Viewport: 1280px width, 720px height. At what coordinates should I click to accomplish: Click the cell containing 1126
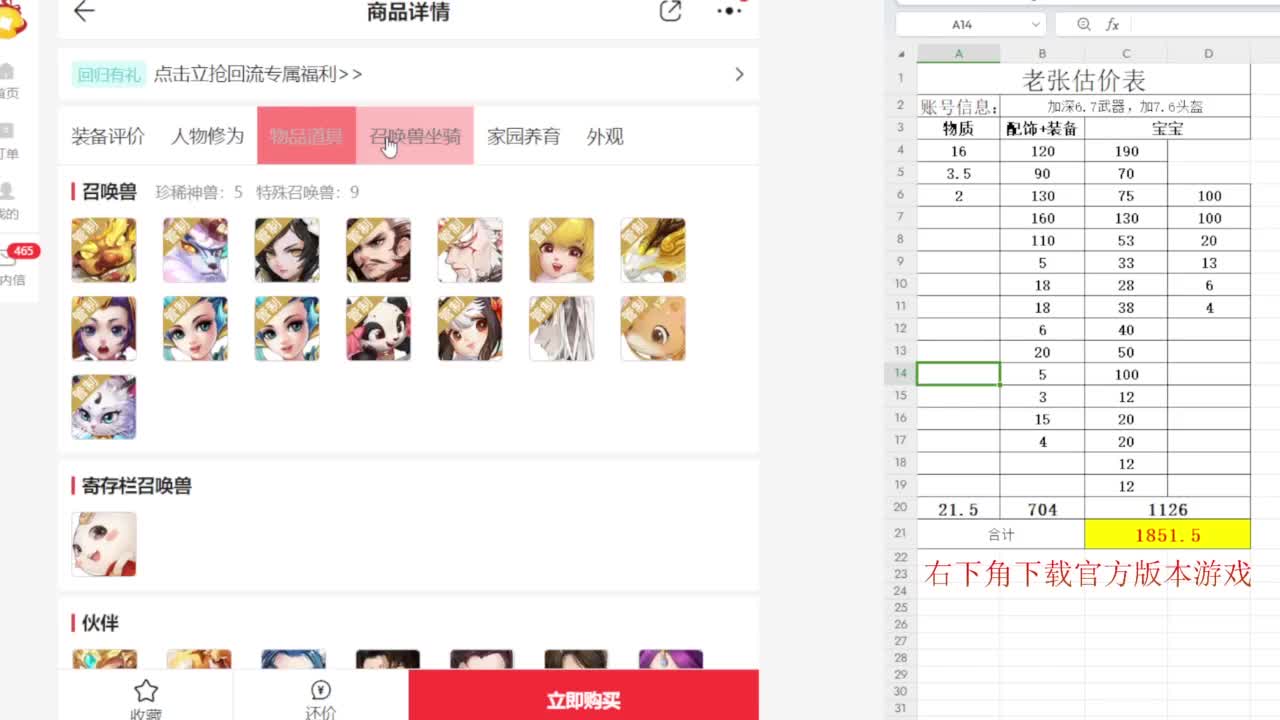1167,509
